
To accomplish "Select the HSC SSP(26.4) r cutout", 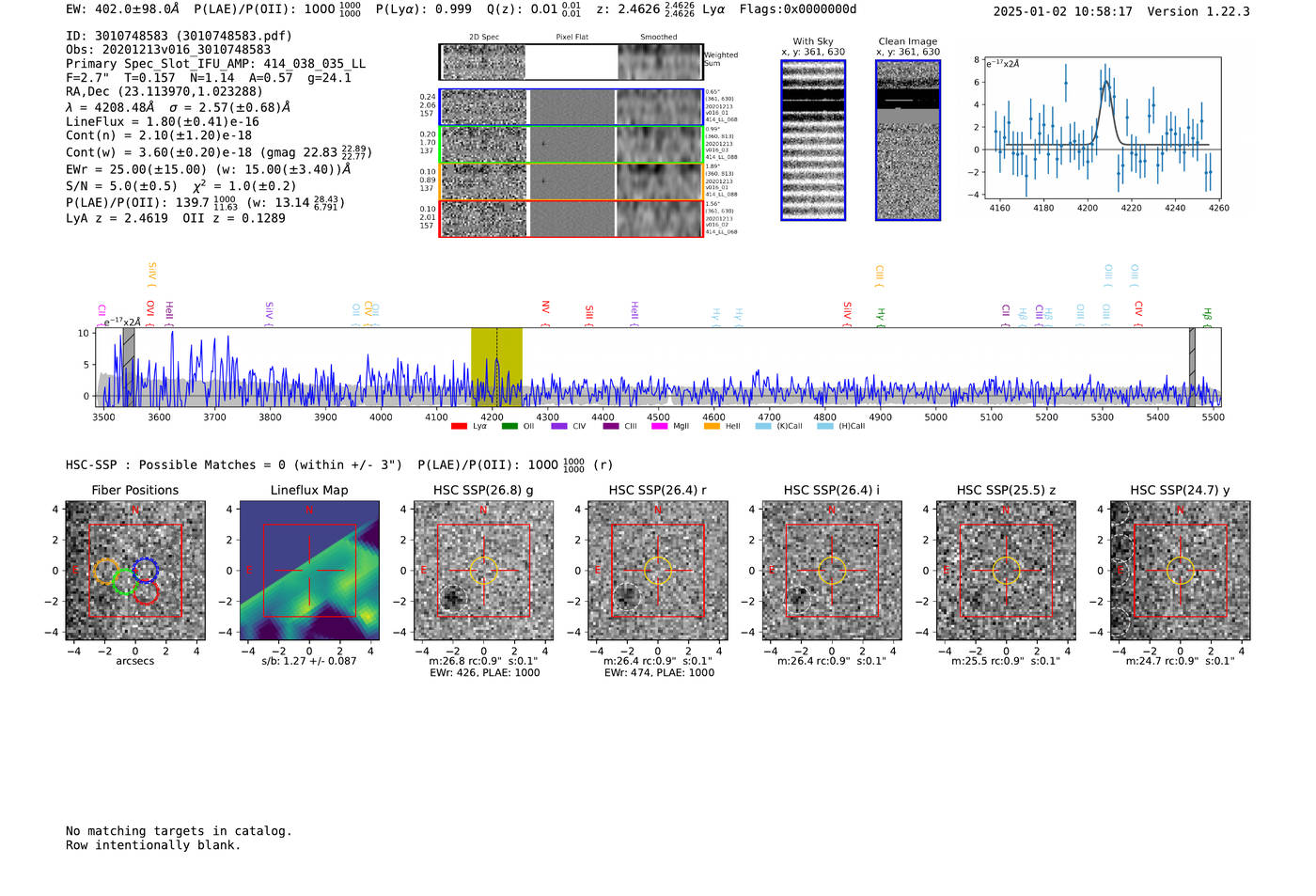I will tap(658, 571).
